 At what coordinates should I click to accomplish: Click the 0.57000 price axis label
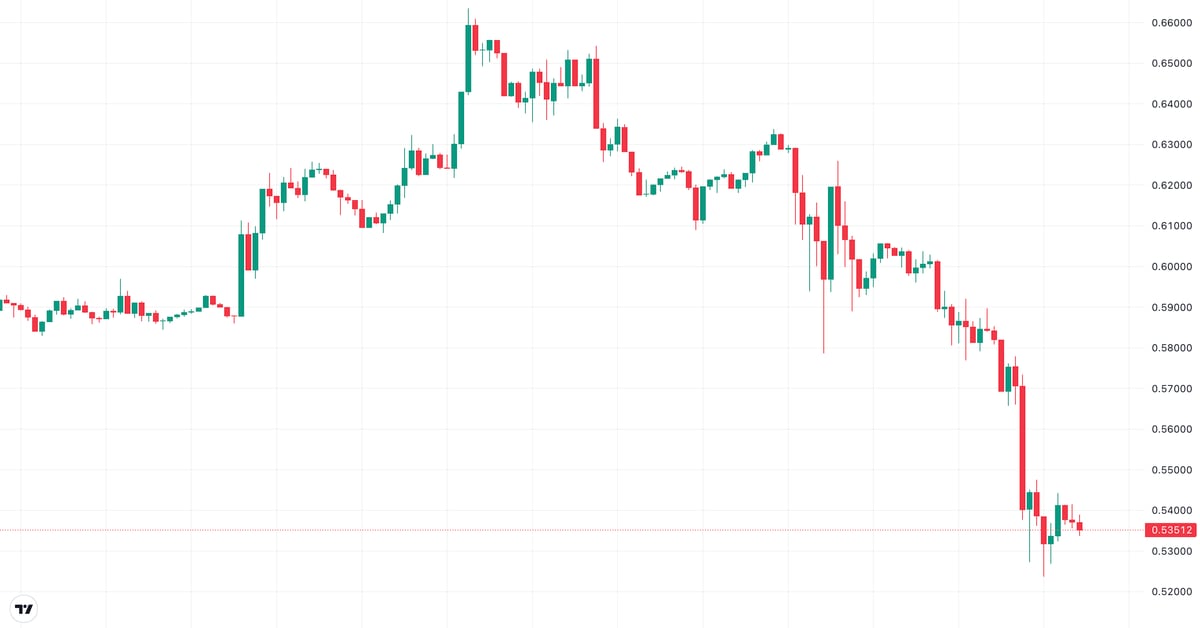click(x=1170, y=389)
